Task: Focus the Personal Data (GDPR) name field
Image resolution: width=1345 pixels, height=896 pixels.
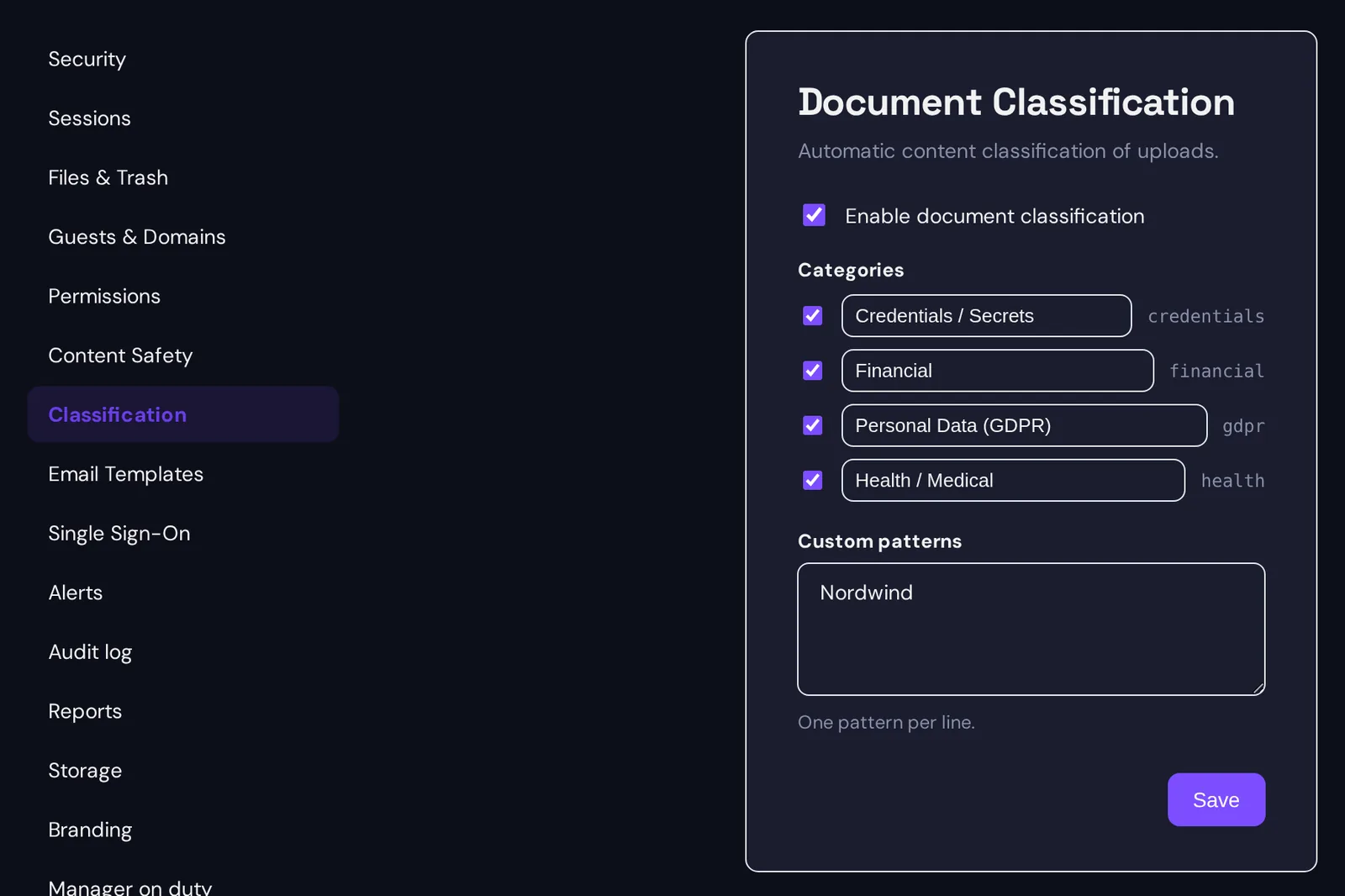Action: click(1024, 425)
